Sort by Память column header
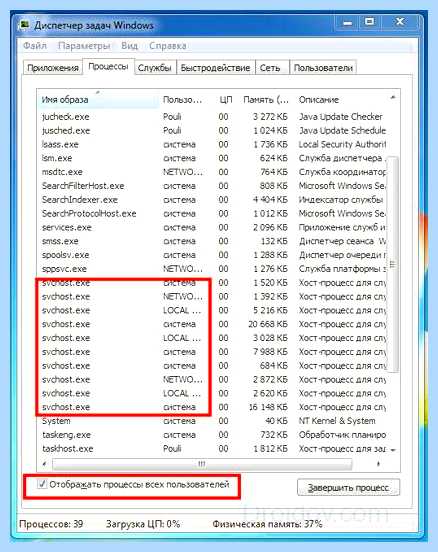Image resolution: width=438 pixels, height=552 pixels. (266, 100)
